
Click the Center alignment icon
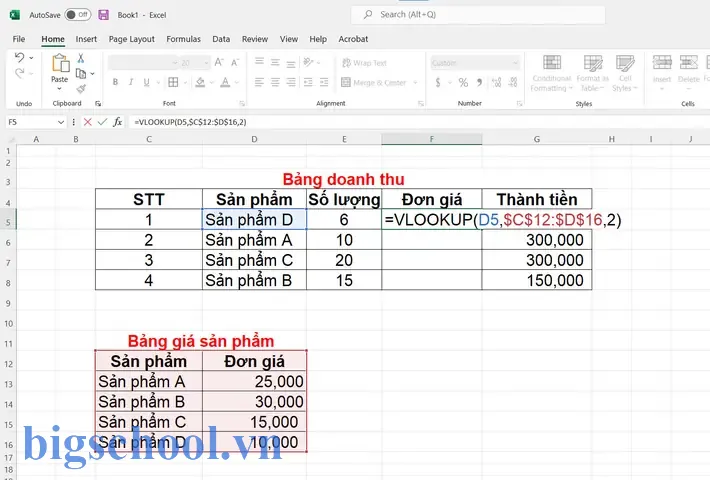tap(275, 82)
